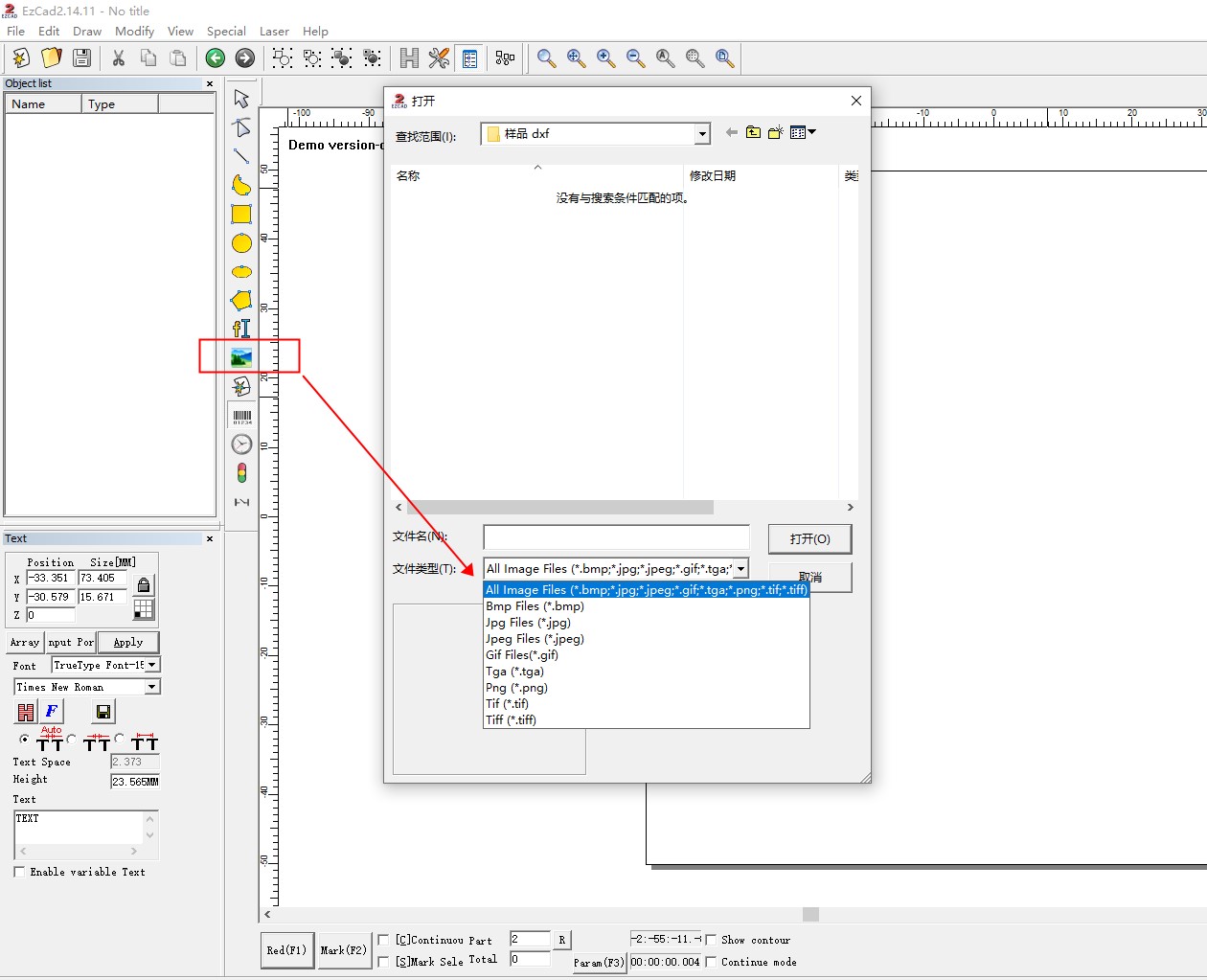Expand the file type dropdown arrow
Screen dimensions: 1207x980
coord(740,569)
